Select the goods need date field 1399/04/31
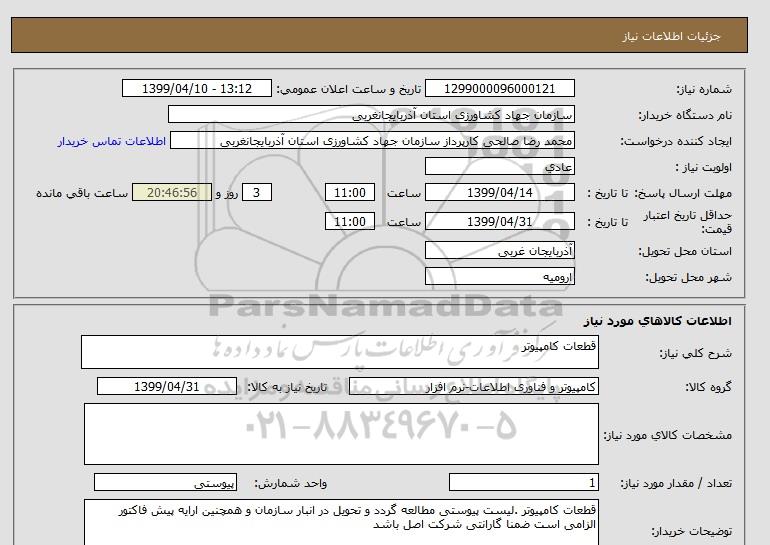Screen dimensions: 770x545 tap(167, 386)
